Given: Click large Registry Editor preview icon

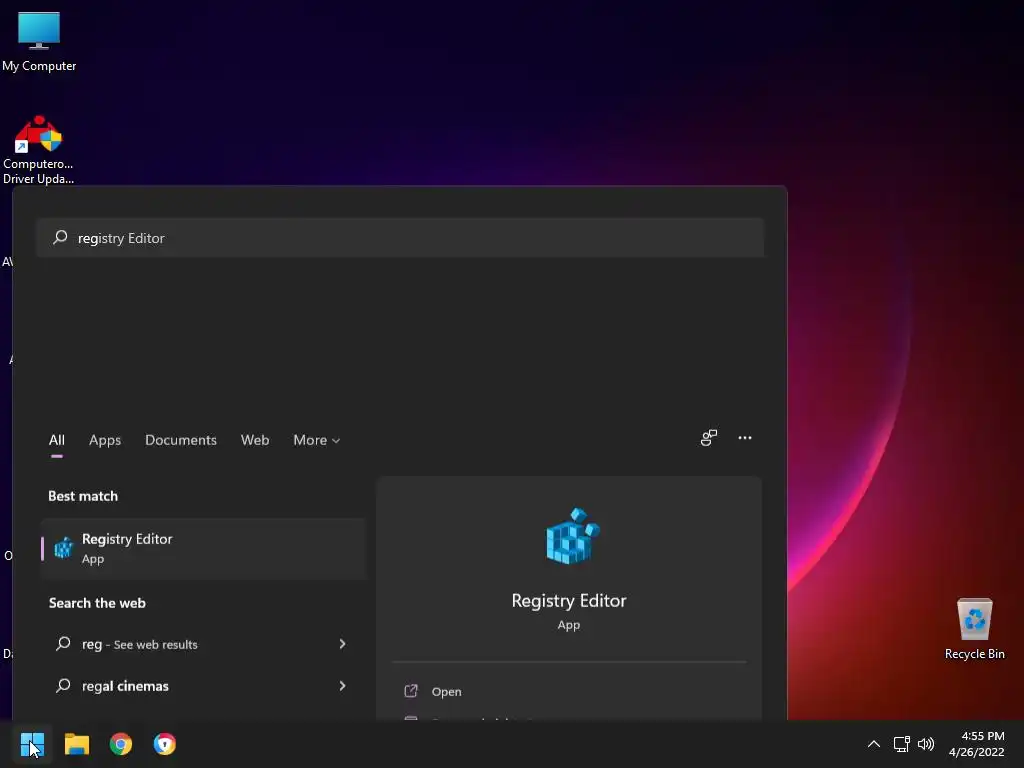Looking at the screenshot, I should click(x=572, y=536).
